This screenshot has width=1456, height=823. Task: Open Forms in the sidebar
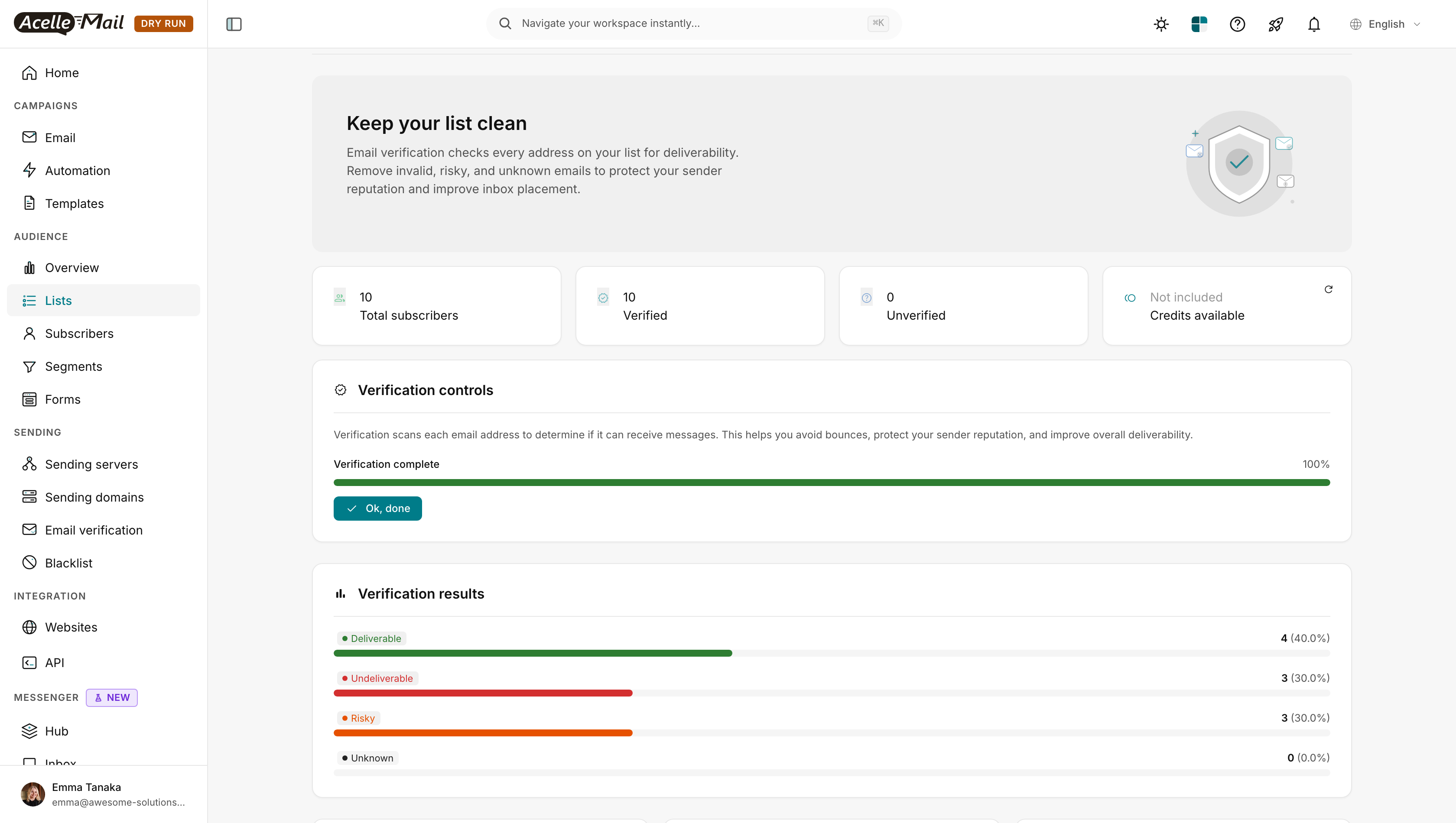pyautogui.click(x=104, y=399)
